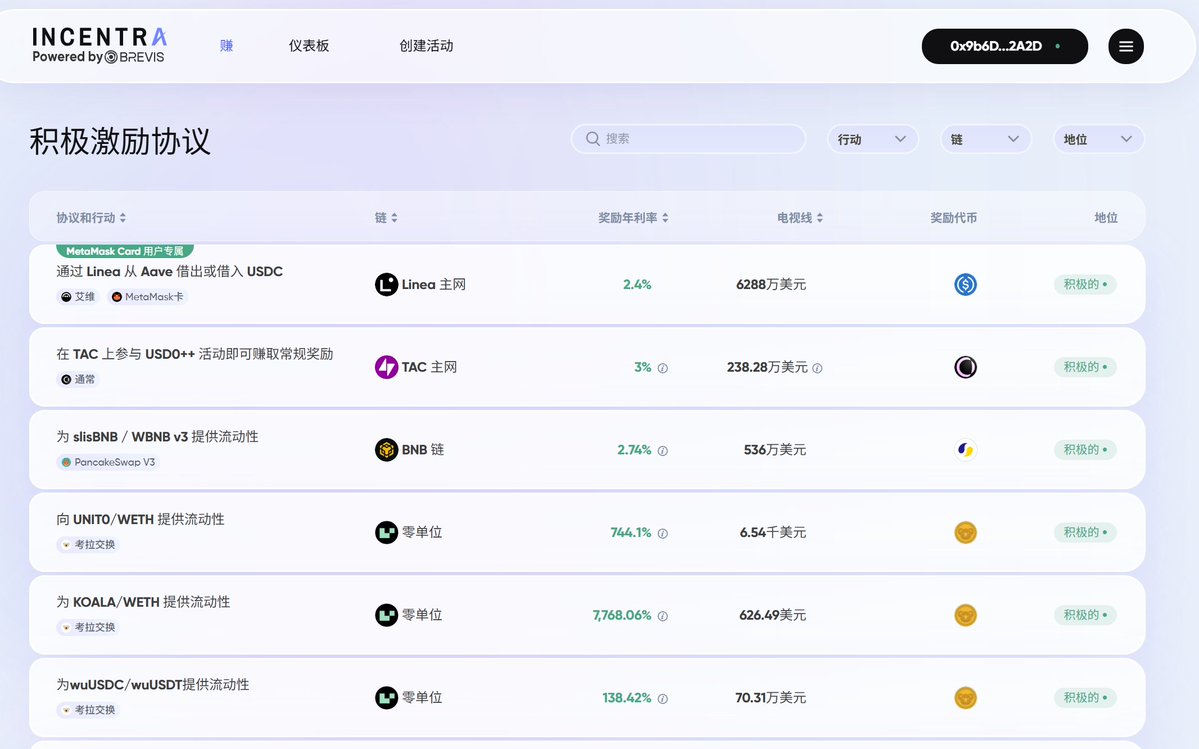Click the 0x9b6D...2A2D wallet address button

click(1004, 46)
